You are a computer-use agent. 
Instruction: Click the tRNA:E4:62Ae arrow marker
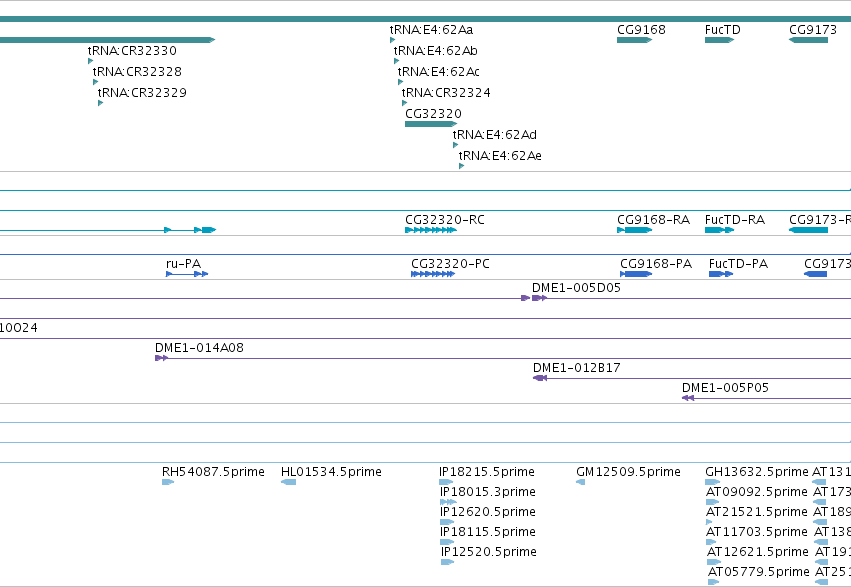coord(461,166)
